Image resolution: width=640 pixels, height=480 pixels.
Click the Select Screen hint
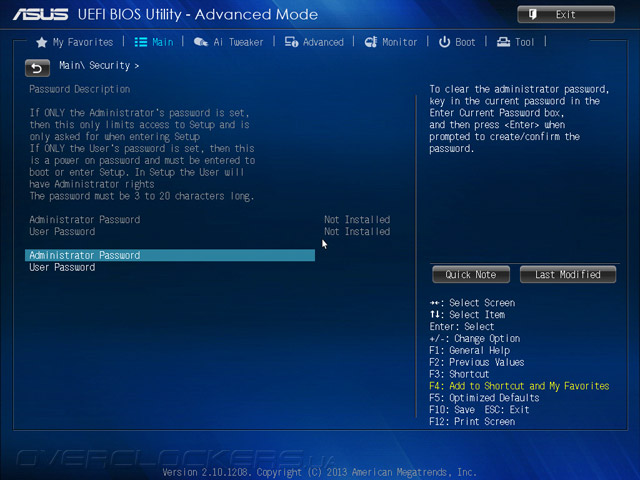click(472, 303)
